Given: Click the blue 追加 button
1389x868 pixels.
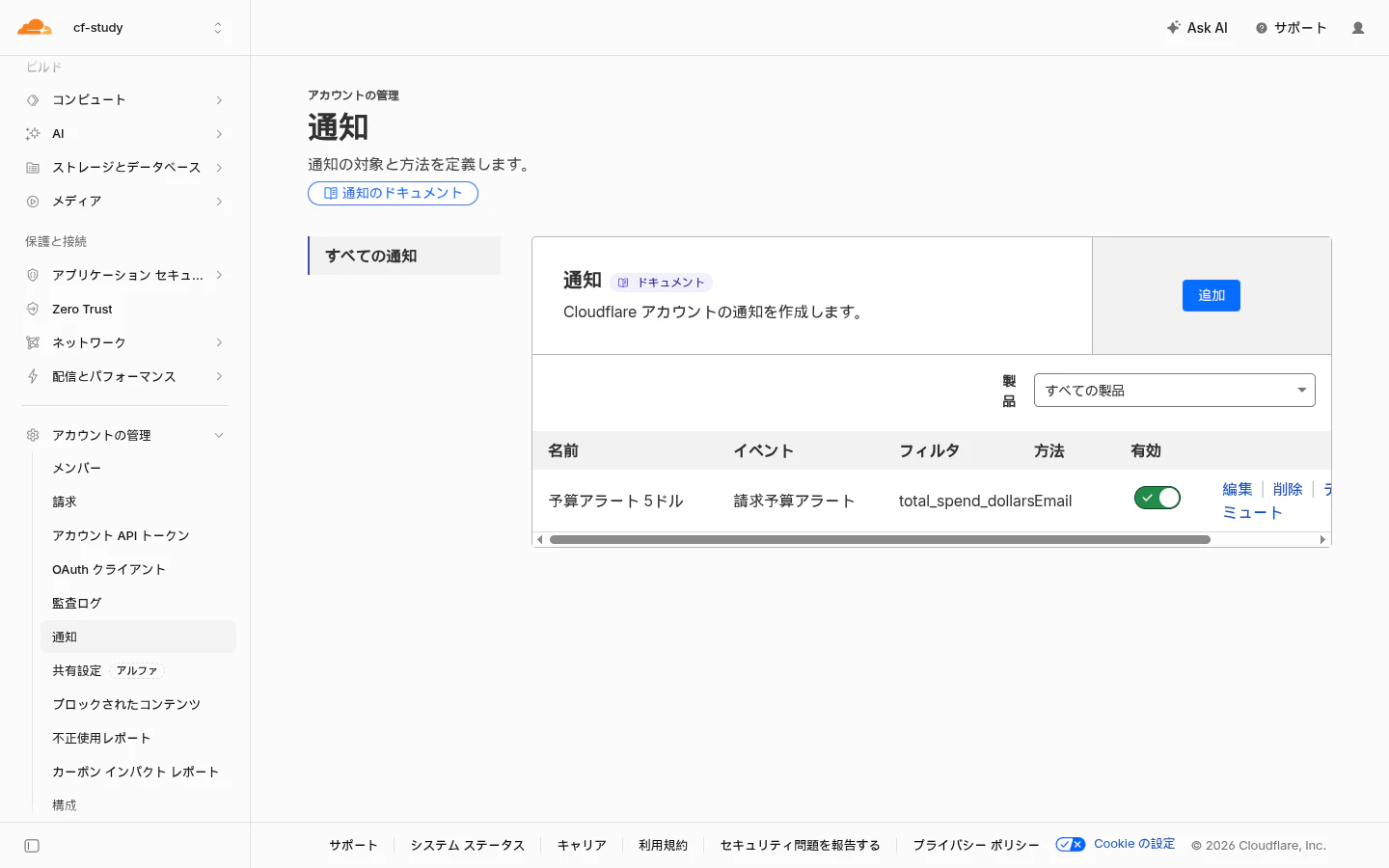Looking at the screenshot, I should click(1212, 295).
